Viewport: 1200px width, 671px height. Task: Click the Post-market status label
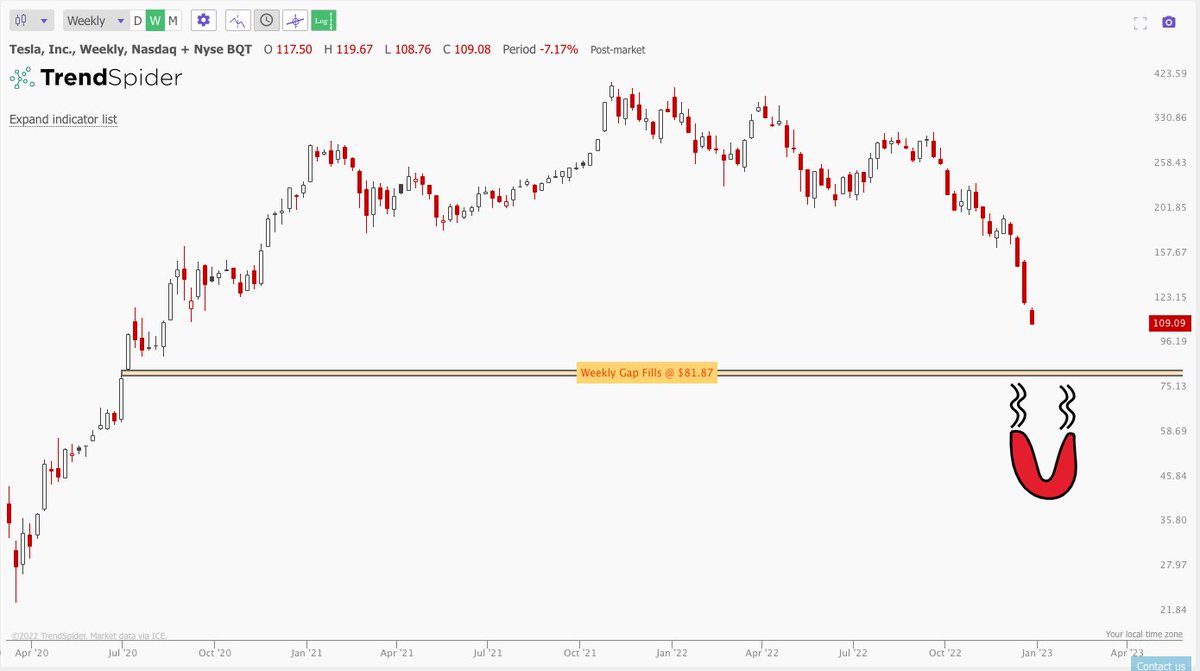click(x=617, y=49)
